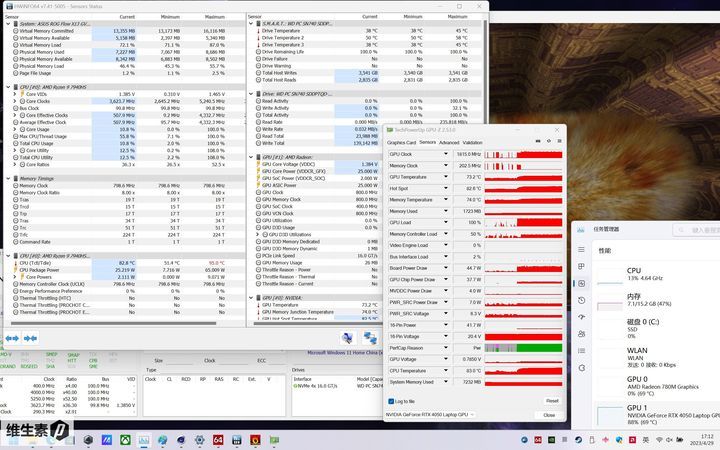Click HWiNFO left pane horizontal scrollbar
This screenshot has width=720, height=450.
coord(113,323)
